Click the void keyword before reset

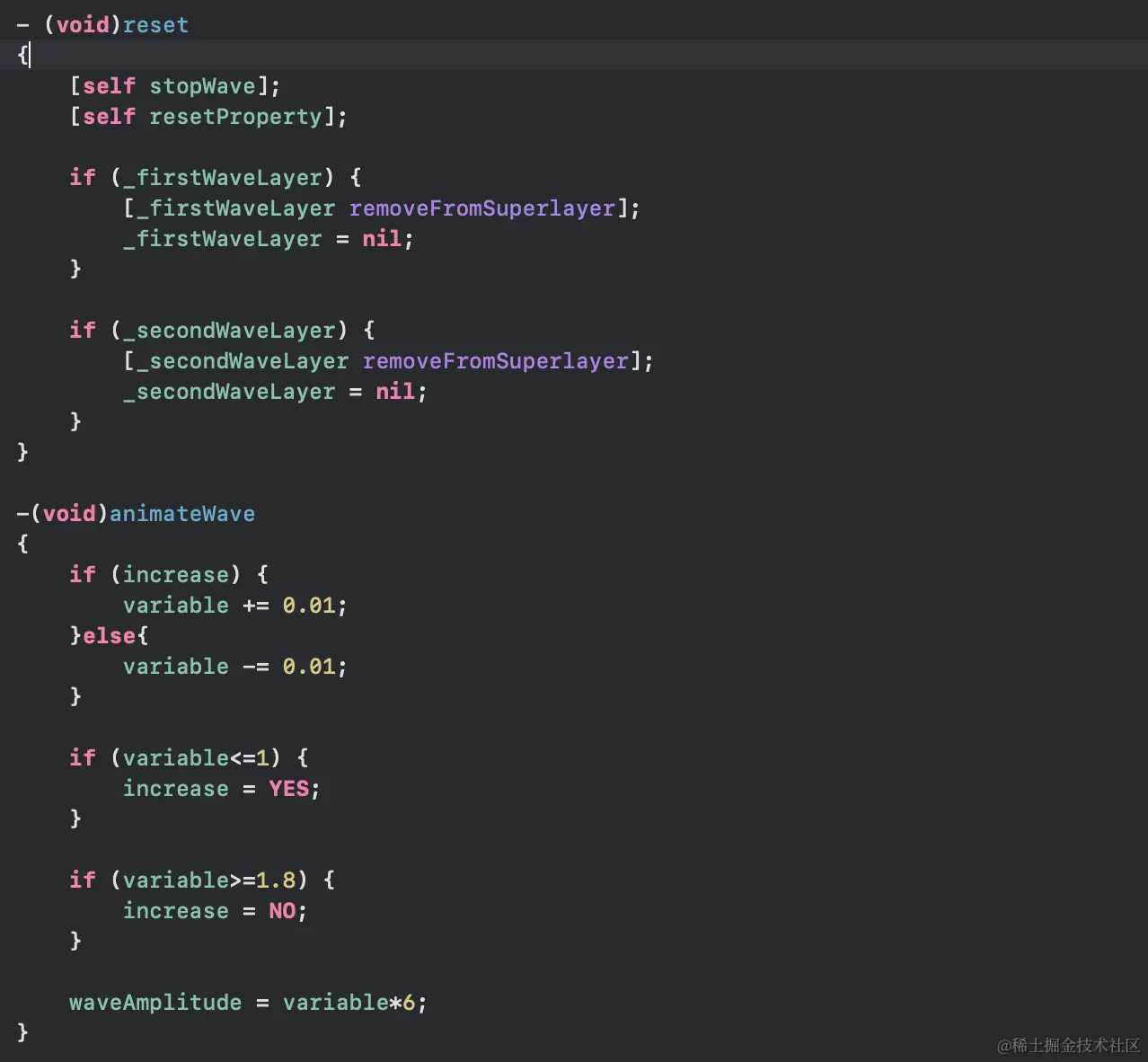click(x=83, y=25)
